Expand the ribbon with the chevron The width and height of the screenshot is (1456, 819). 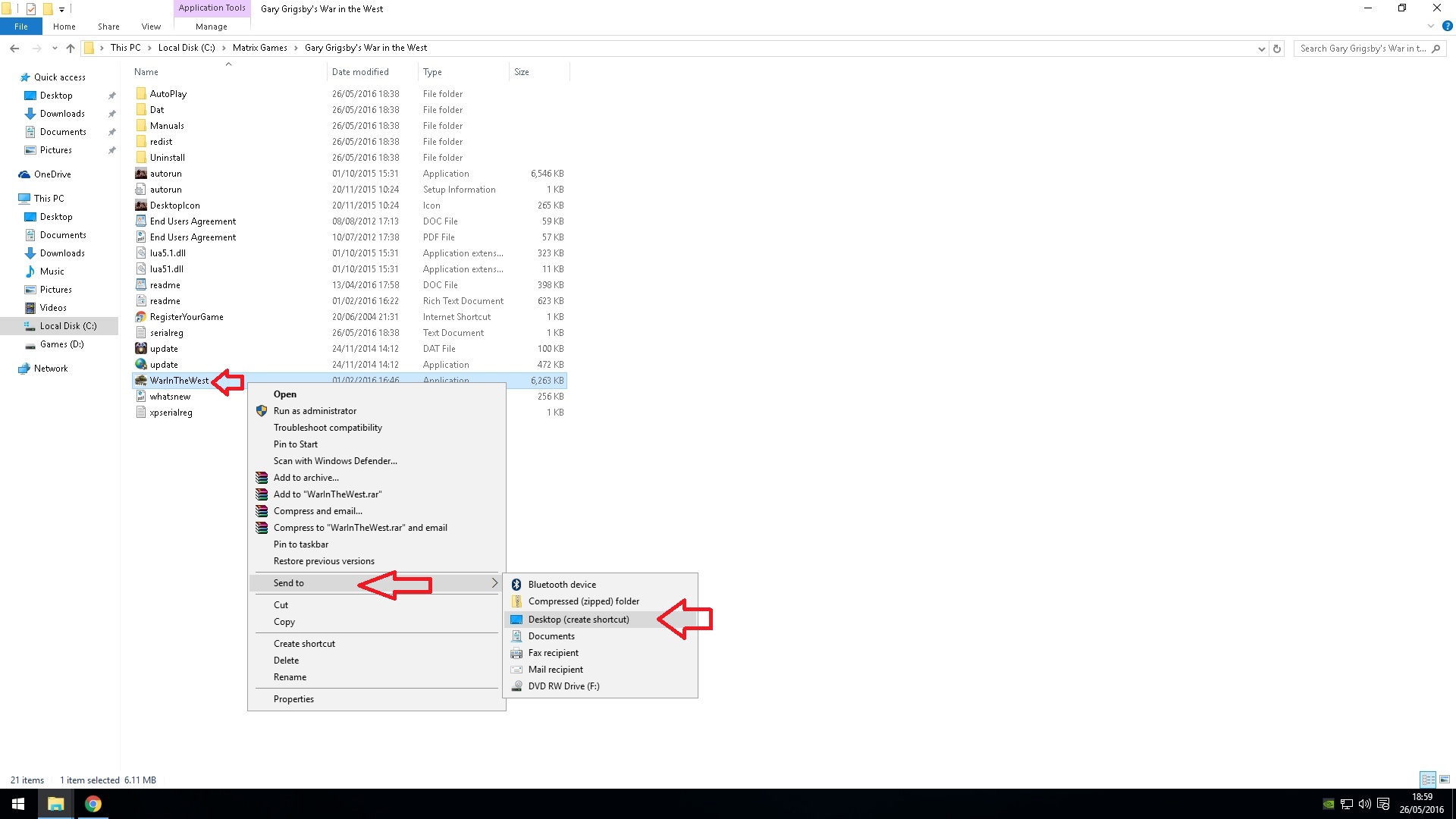[1431, 26]
